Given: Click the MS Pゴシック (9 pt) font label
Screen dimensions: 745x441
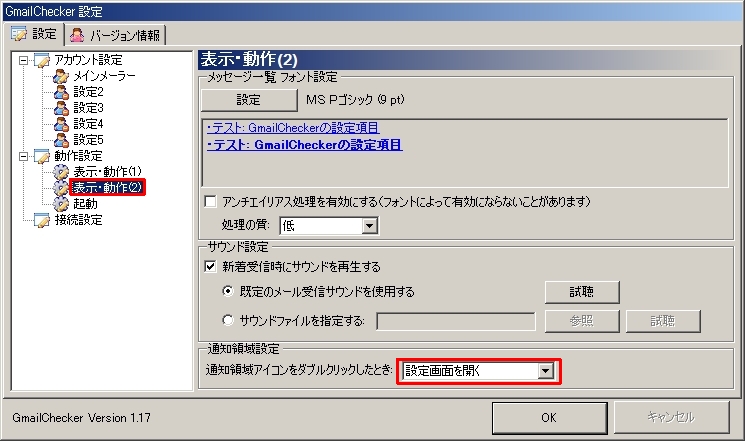Looking at the screenshot, I should pos(355,100).
